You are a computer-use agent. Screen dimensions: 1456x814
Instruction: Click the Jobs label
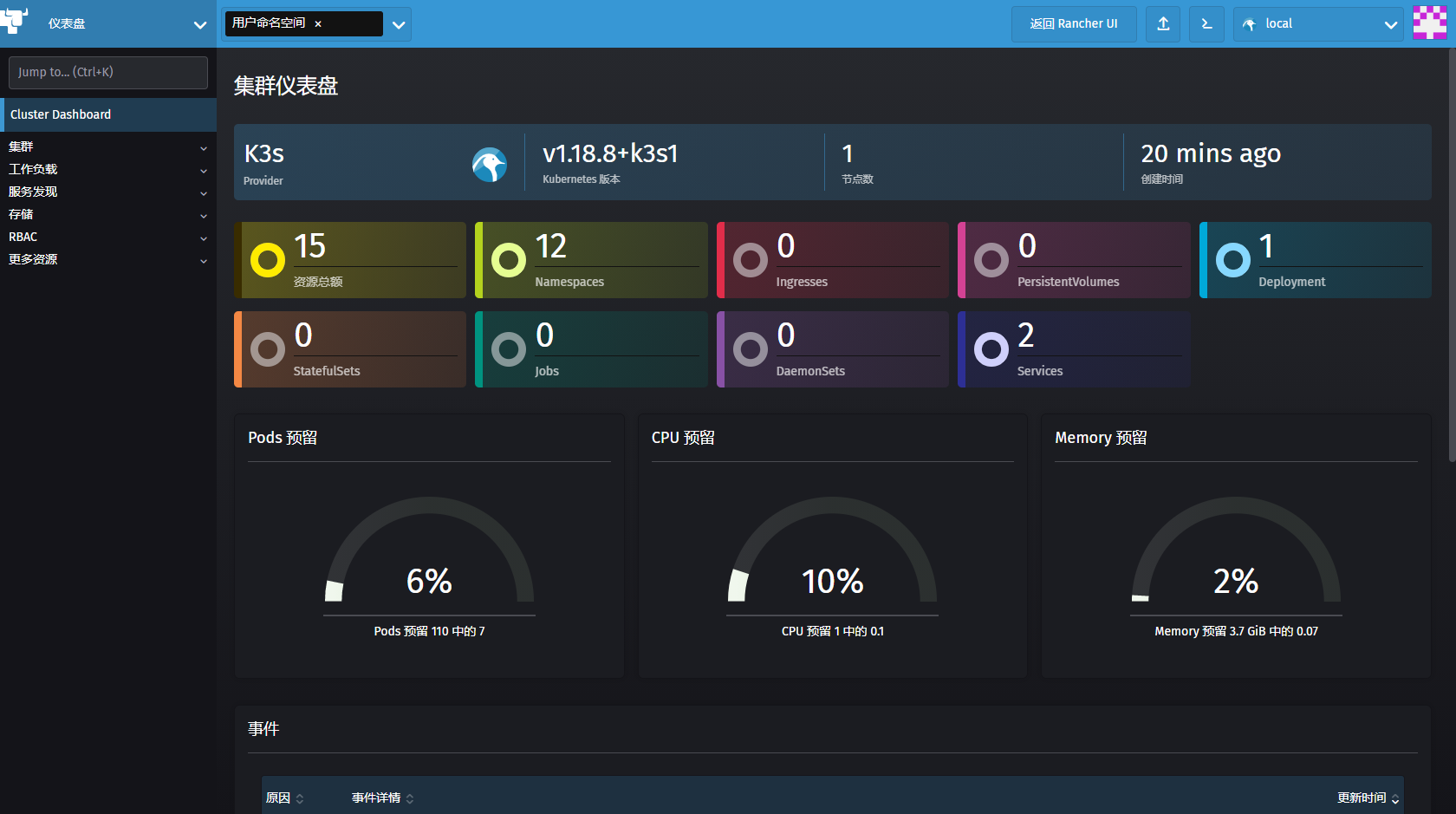click(x=547, y=371)
